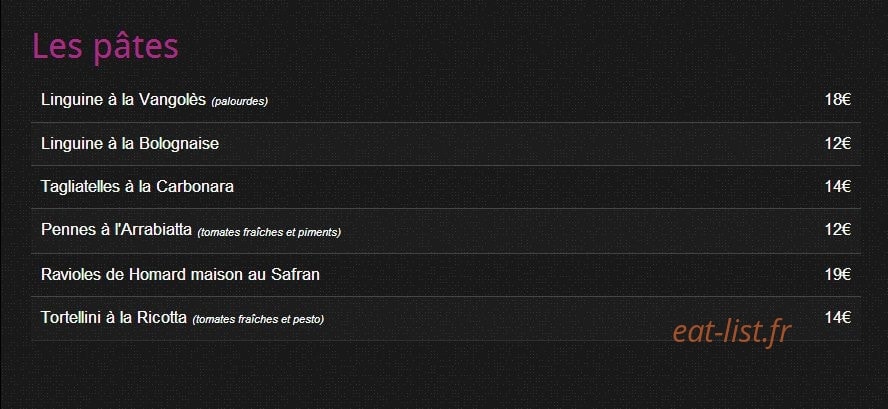
Task: Click the word Ricotta in the menu
Action: [162, 317]
